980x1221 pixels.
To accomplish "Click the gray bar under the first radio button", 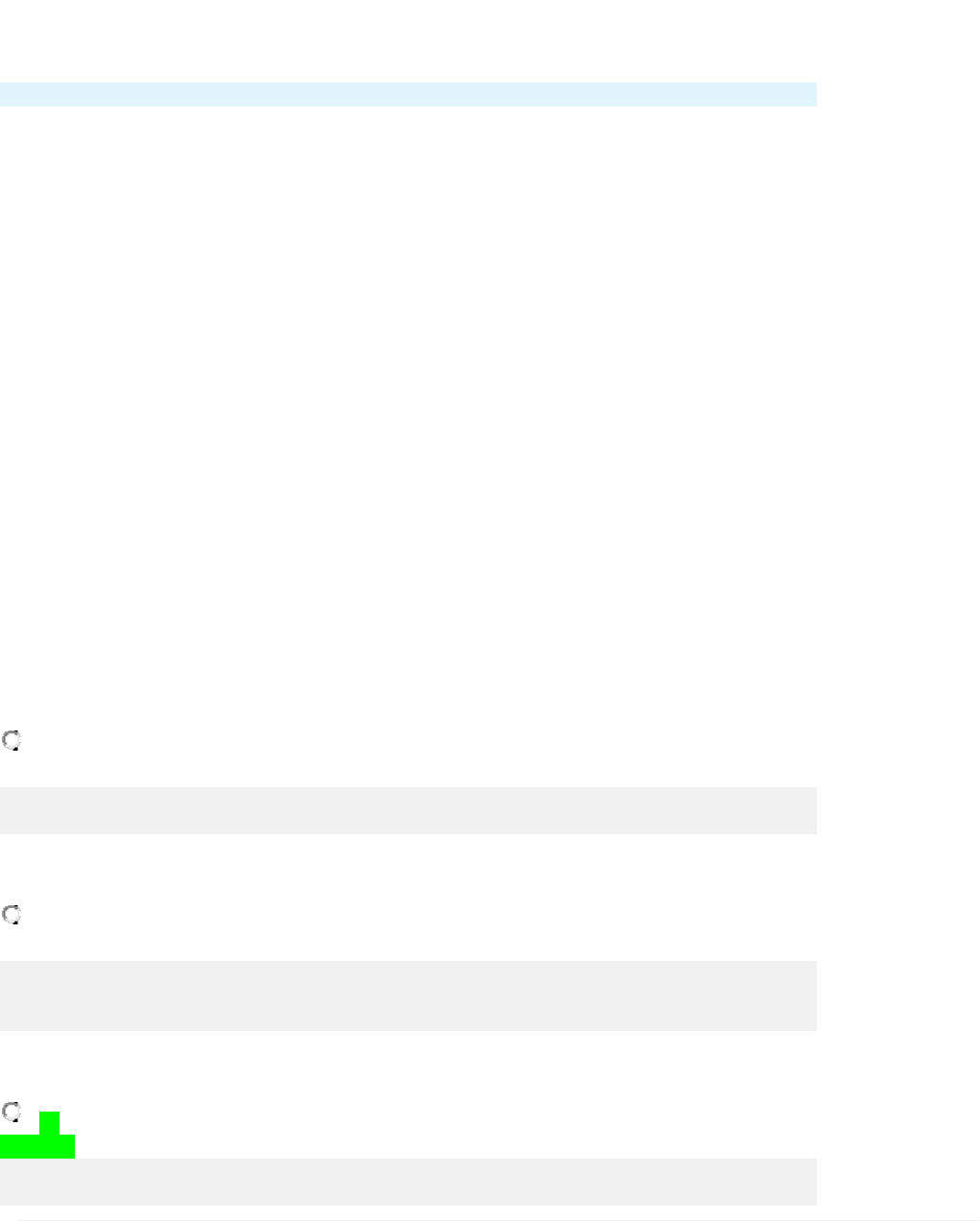I will click(408, 810).
